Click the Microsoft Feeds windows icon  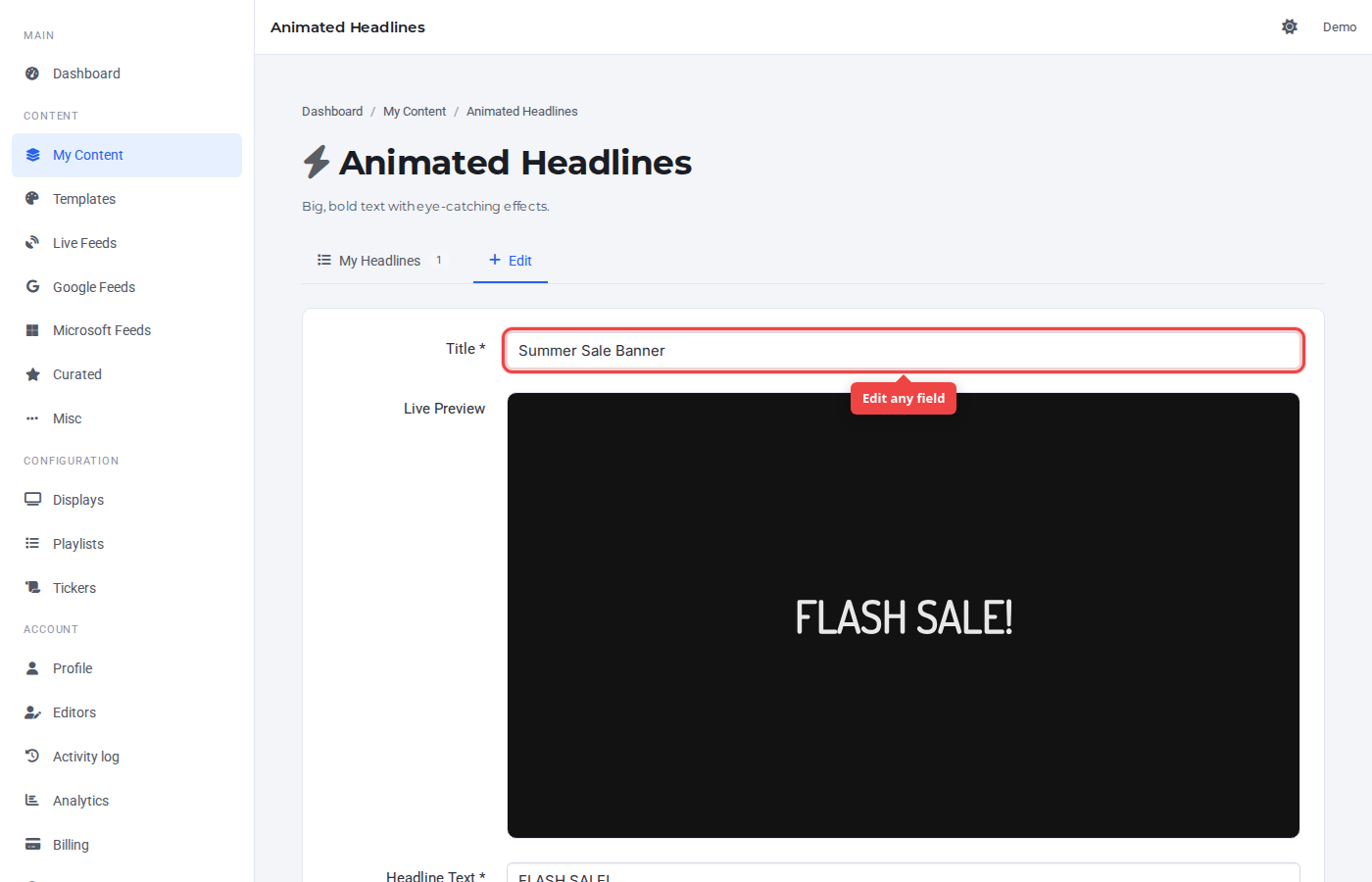click(32, 330)
